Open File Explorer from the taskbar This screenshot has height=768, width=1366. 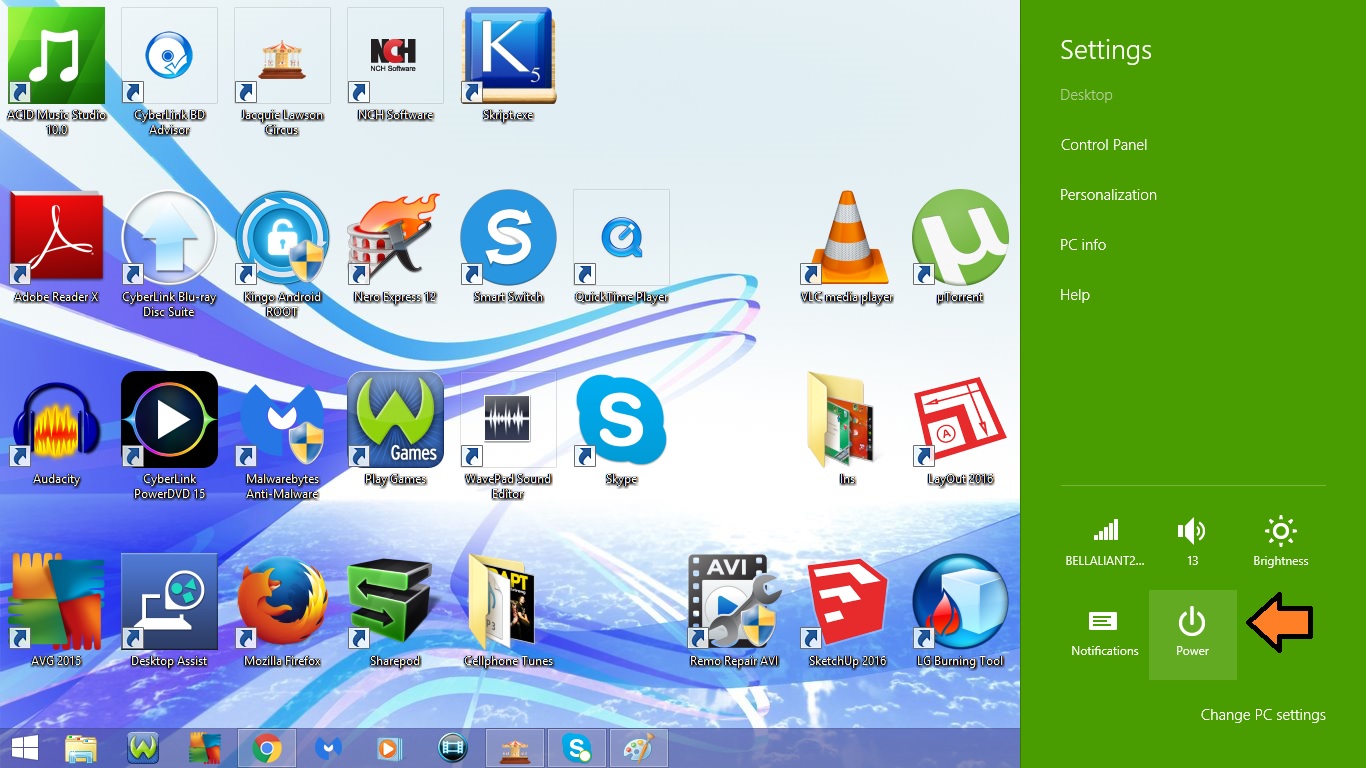[81, 748]
